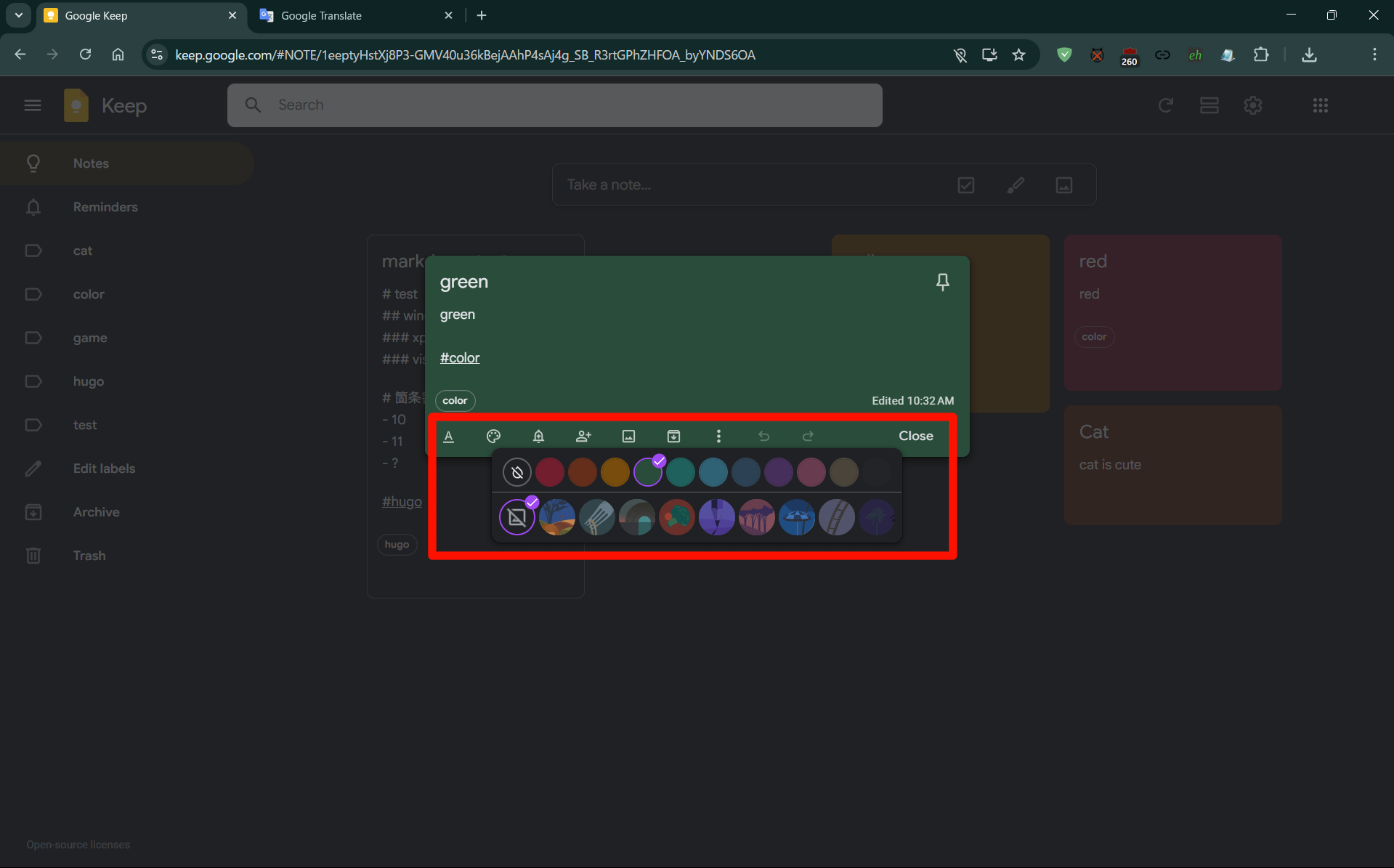Screen dimensions: 1394x868
Task: Open the note's three-dot more menu
Action: pos(718,436)
